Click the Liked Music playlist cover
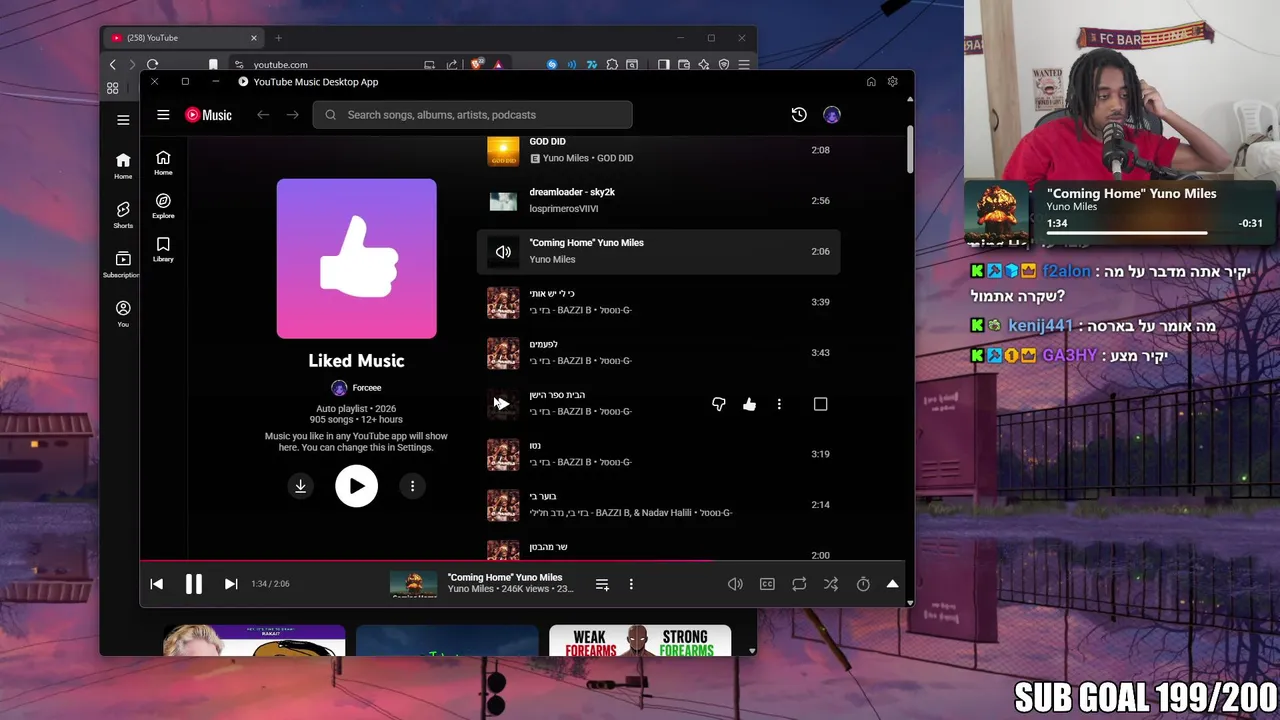 (x=357, y=259)
